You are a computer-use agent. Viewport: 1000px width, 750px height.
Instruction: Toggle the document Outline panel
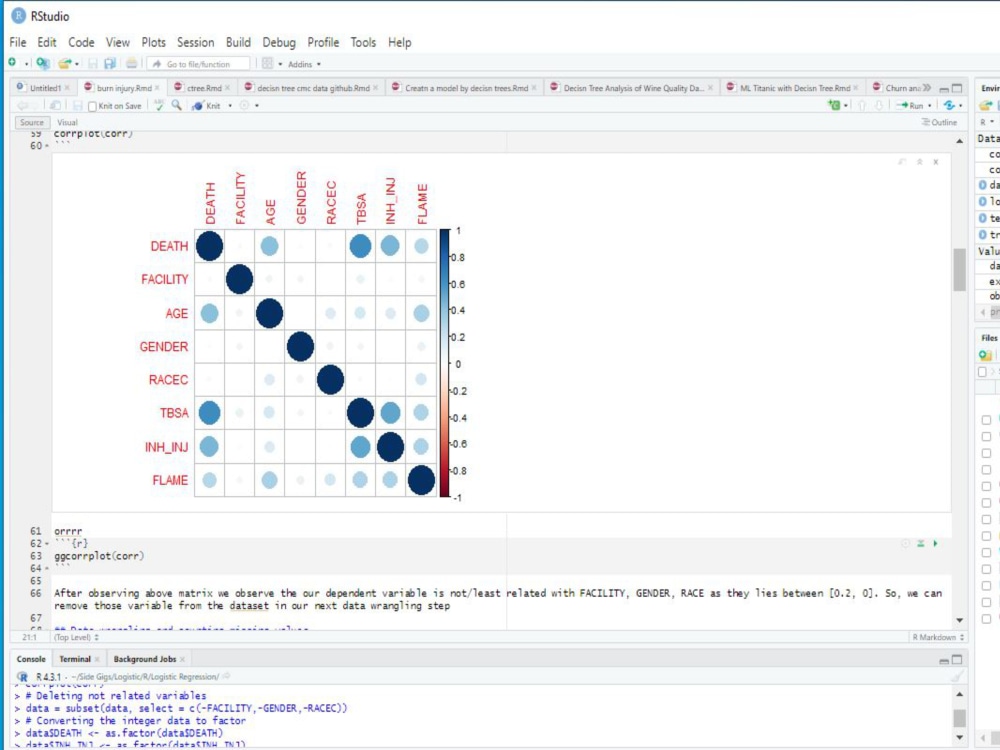[x=940, y=122]
